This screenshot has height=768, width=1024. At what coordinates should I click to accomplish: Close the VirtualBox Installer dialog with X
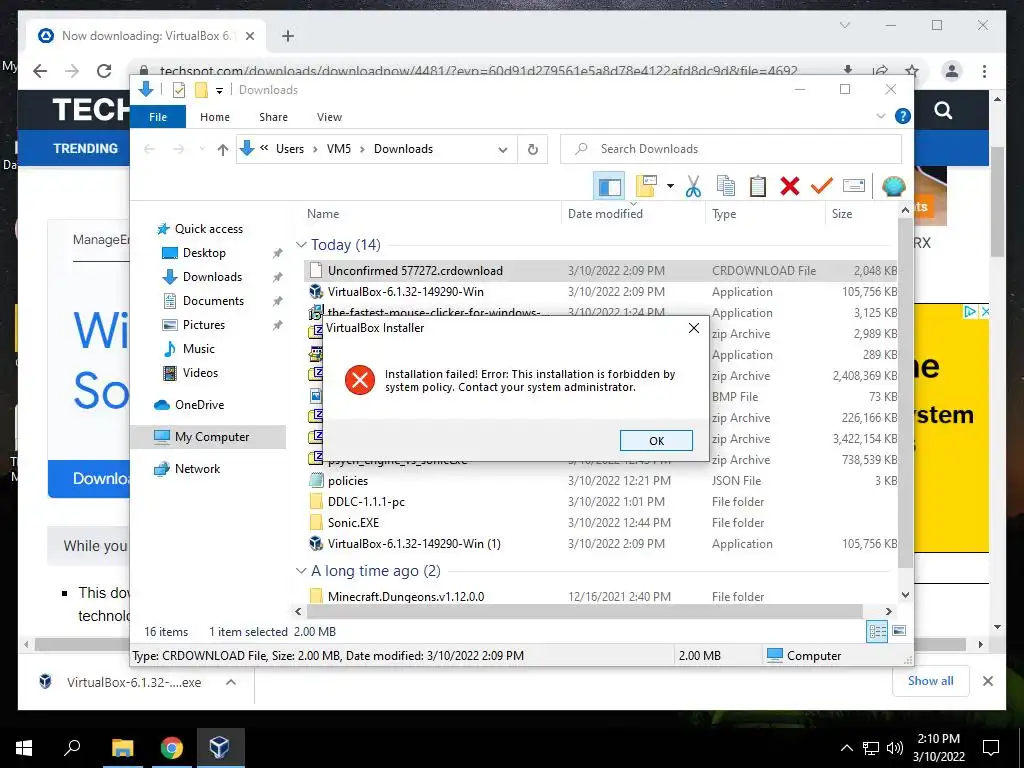click(x=694, y=328)
